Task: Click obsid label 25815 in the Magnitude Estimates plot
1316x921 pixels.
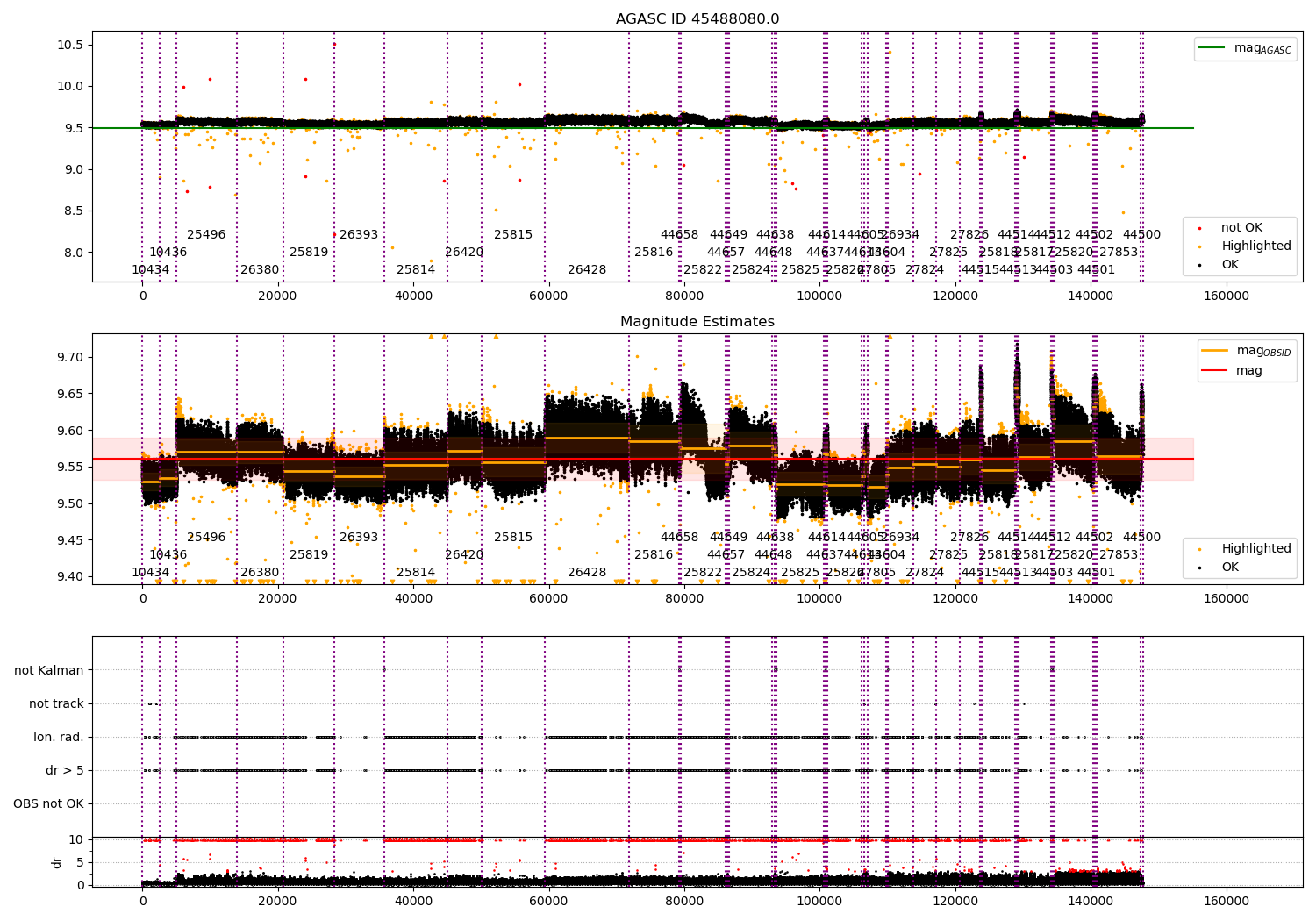Action: tap(513, 538)
